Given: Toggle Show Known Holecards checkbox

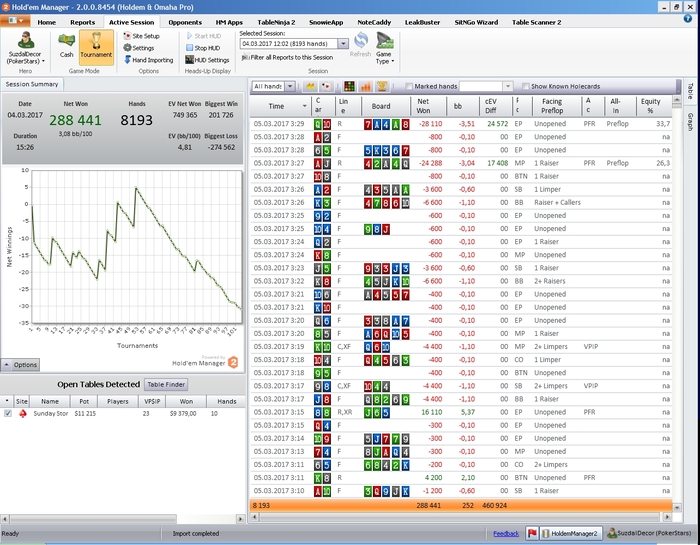Looking at the screenshot, I should (x=525, y=86).
